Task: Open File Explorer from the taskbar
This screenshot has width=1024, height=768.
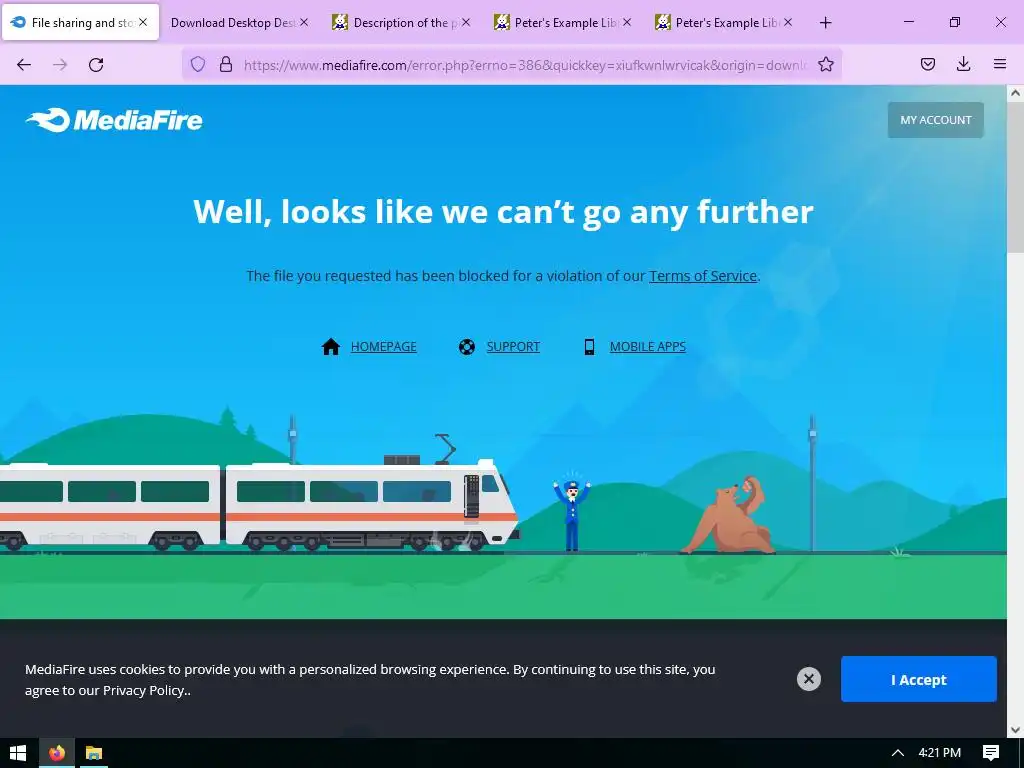Action: tap(94, 753)
